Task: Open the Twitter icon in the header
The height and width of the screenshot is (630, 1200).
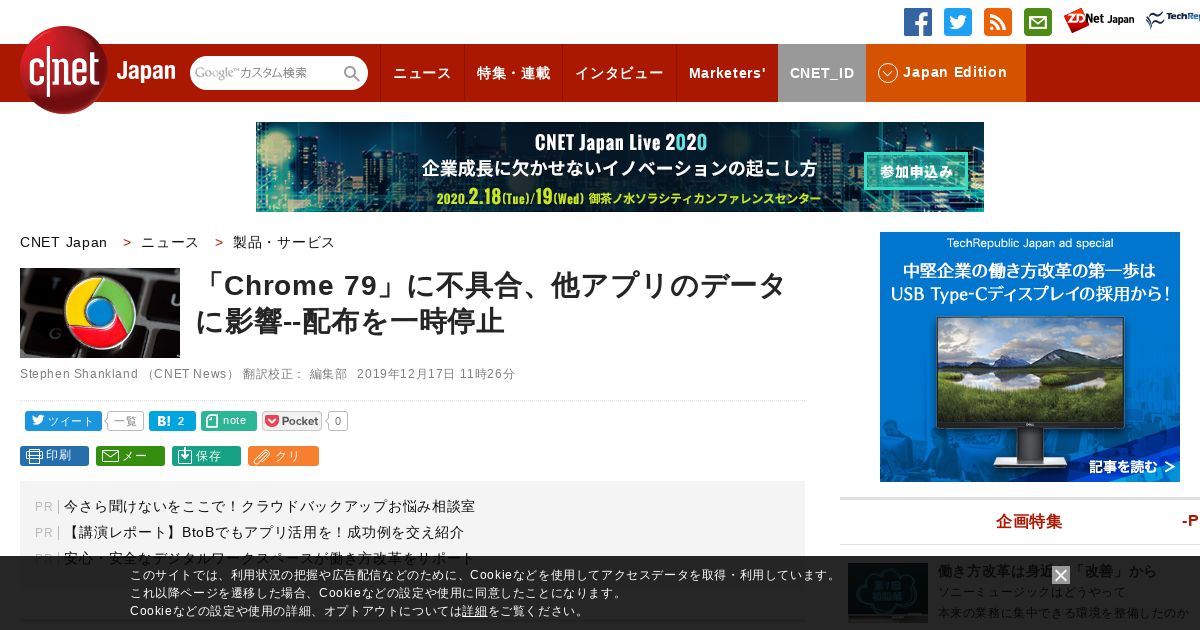Action: click(x=958, y=22)
